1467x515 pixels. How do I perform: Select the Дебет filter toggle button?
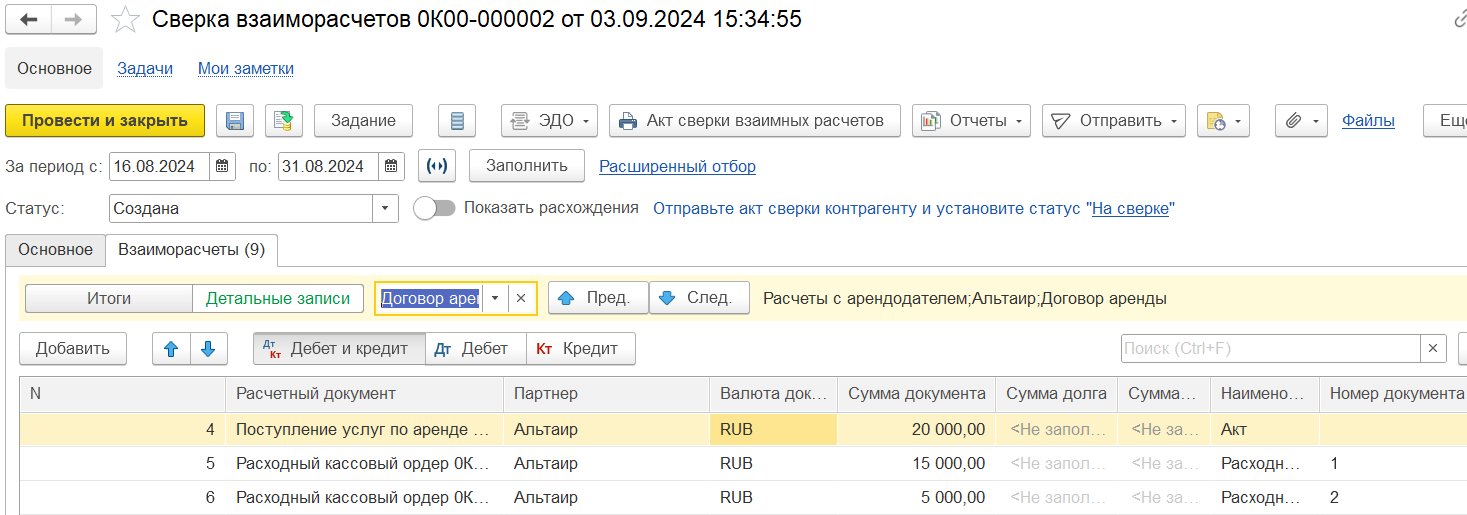coord(476,349)
